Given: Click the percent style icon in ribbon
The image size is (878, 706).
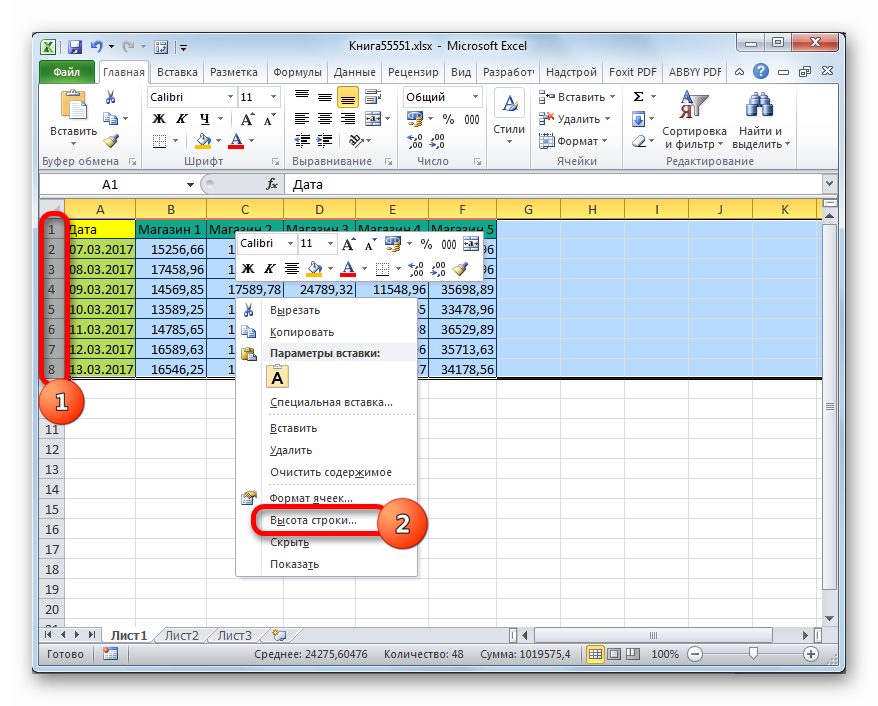Looking at the screenshot, I should 448,119.
